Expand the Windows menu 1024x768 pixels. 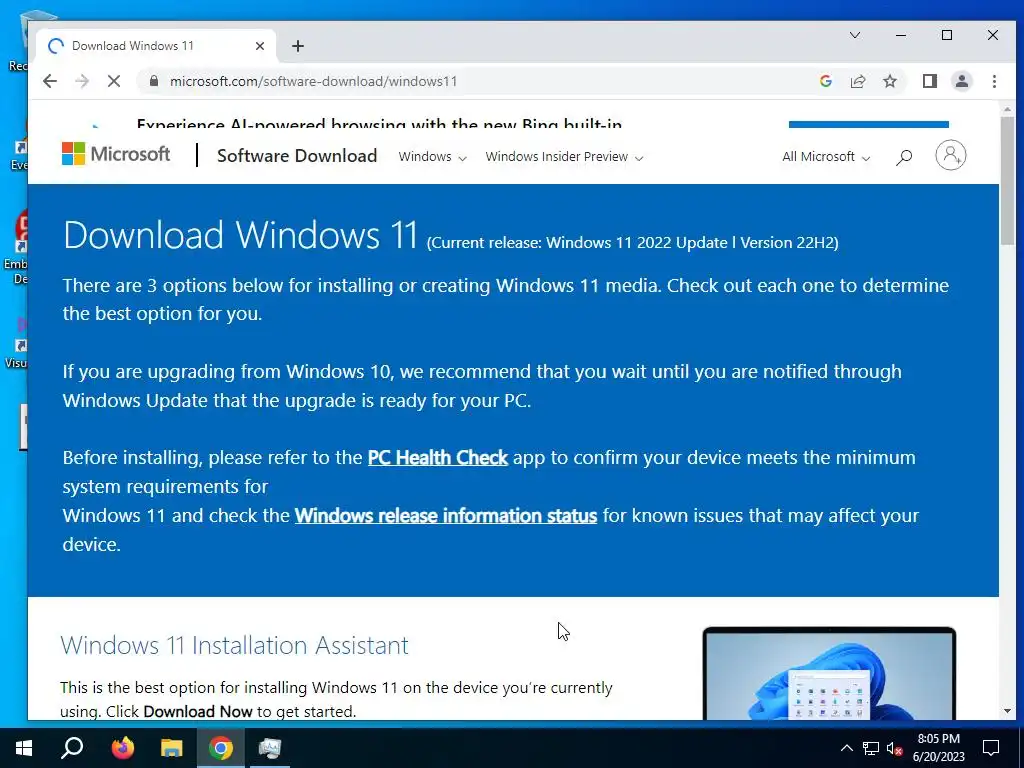click(x=432, y=157)
